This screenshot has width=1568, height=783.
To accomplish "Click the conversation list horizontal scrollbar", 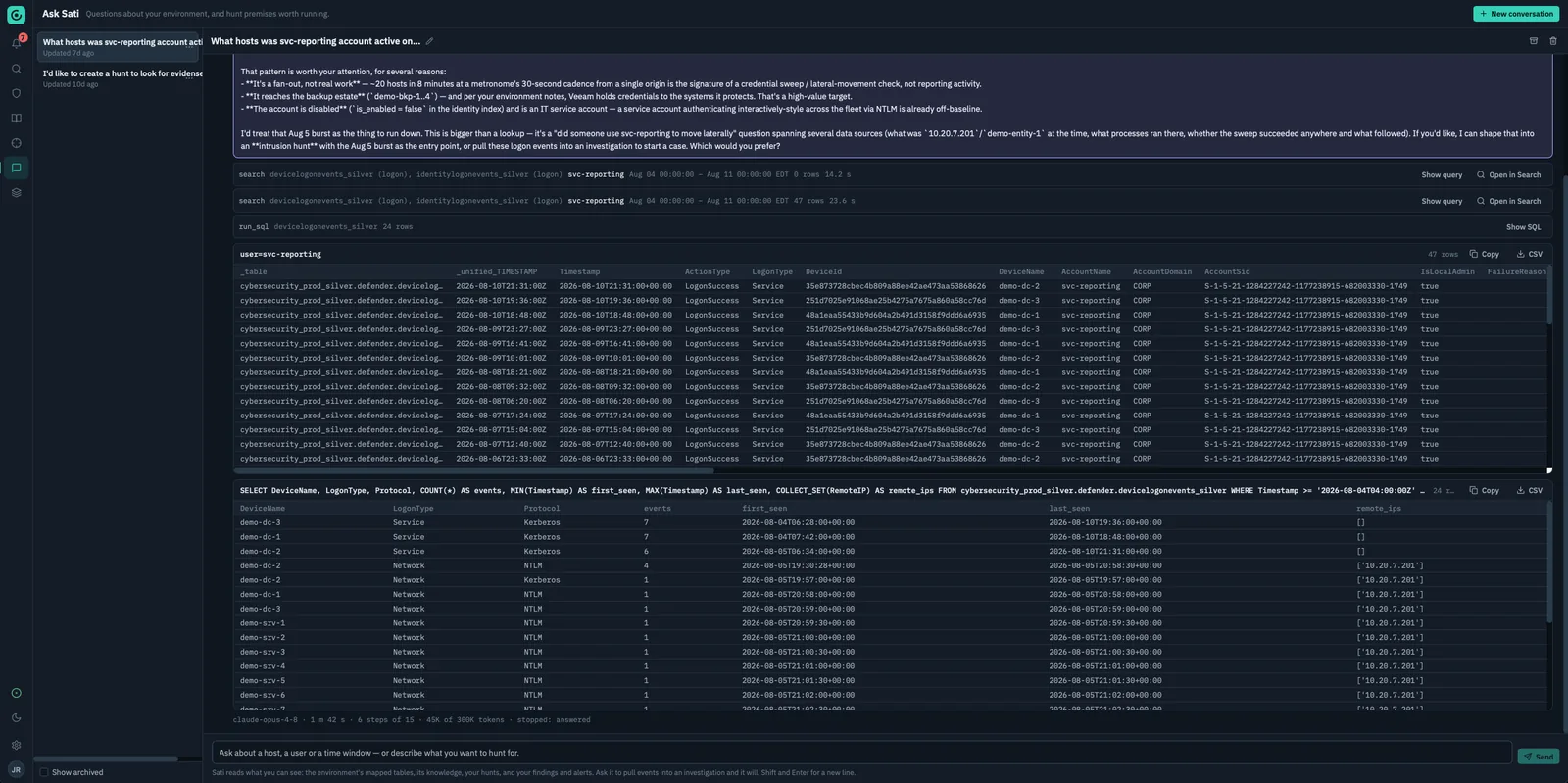I will tap(106, 759).
